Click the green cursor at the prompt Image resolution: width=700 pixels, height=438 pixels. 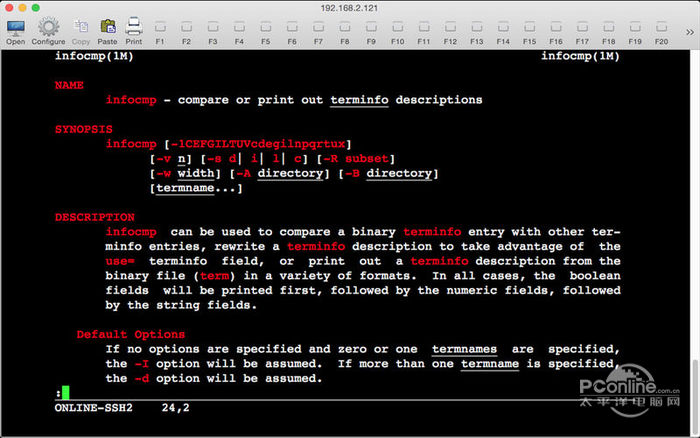coord(66,392)
